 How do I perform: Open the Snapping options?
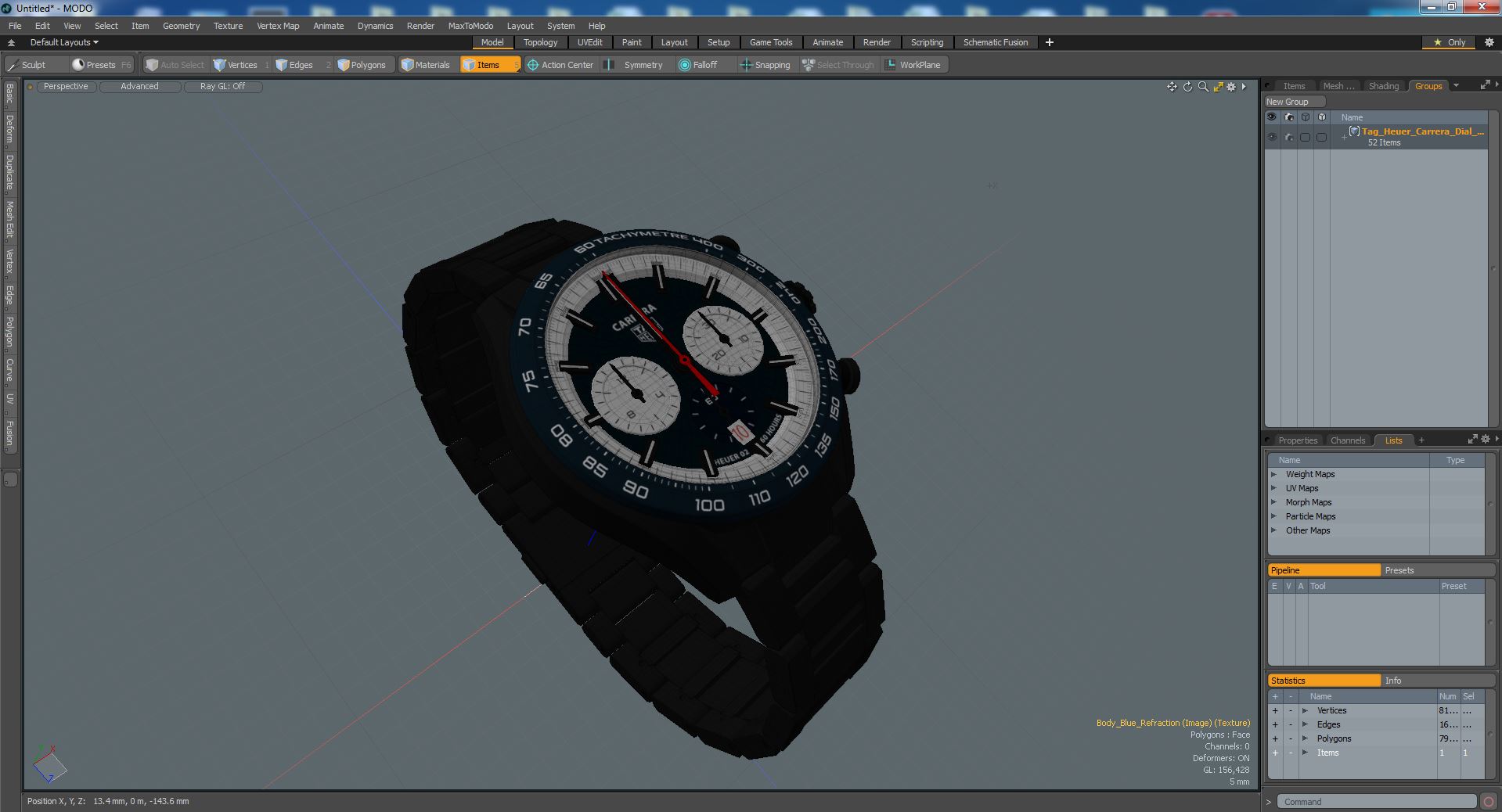(765, 65)
